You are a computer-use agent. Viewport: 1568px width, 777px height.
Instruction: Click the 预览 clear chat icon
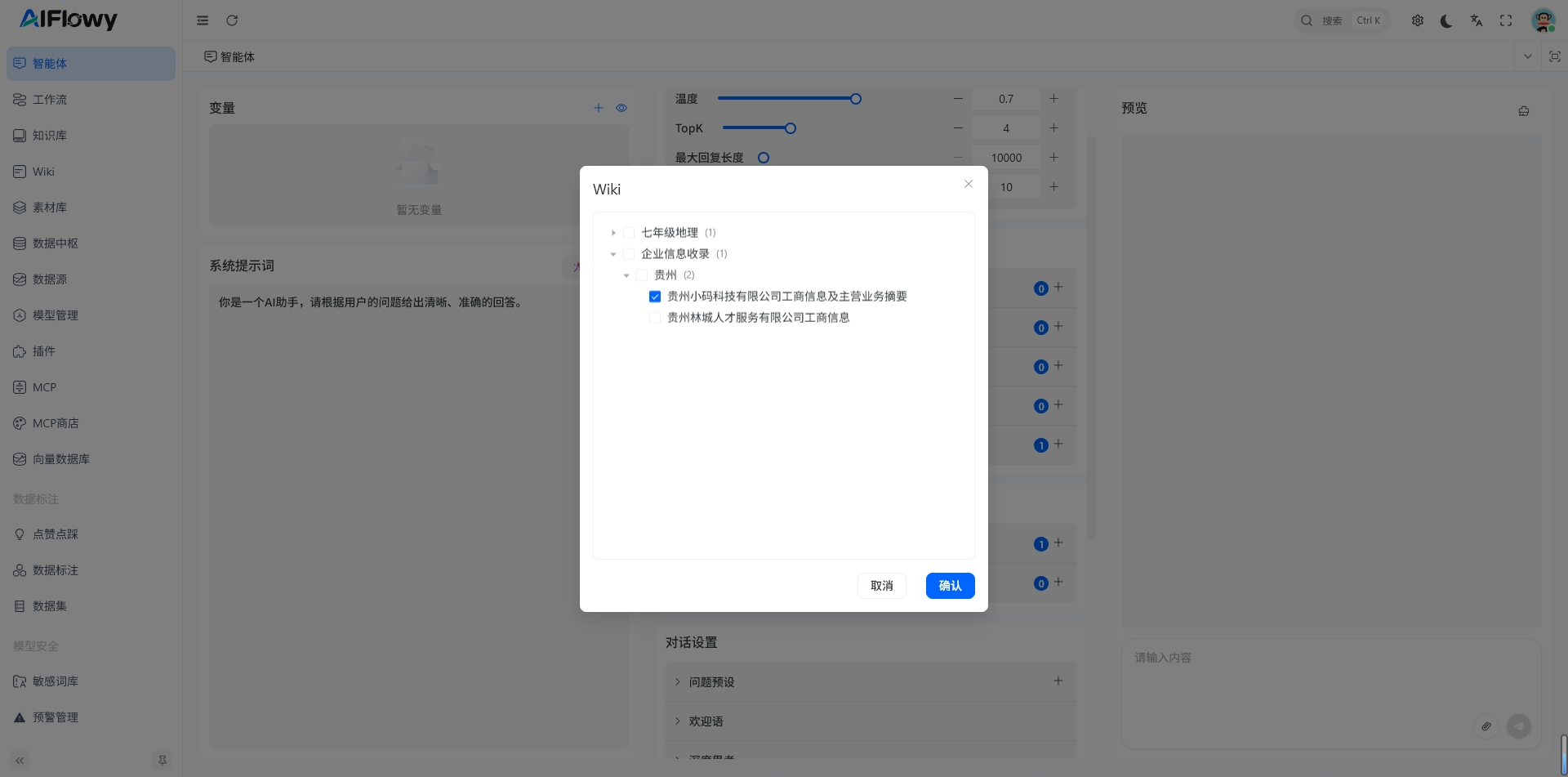1524,111
